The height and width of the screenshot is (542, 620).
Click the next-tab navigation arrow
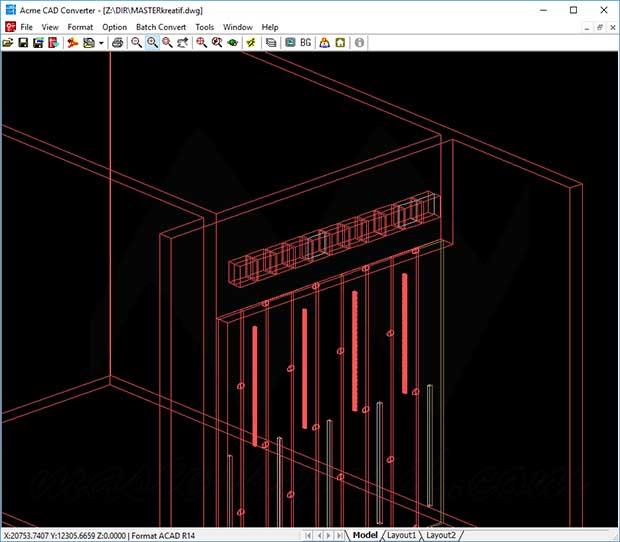click(329, 536)
